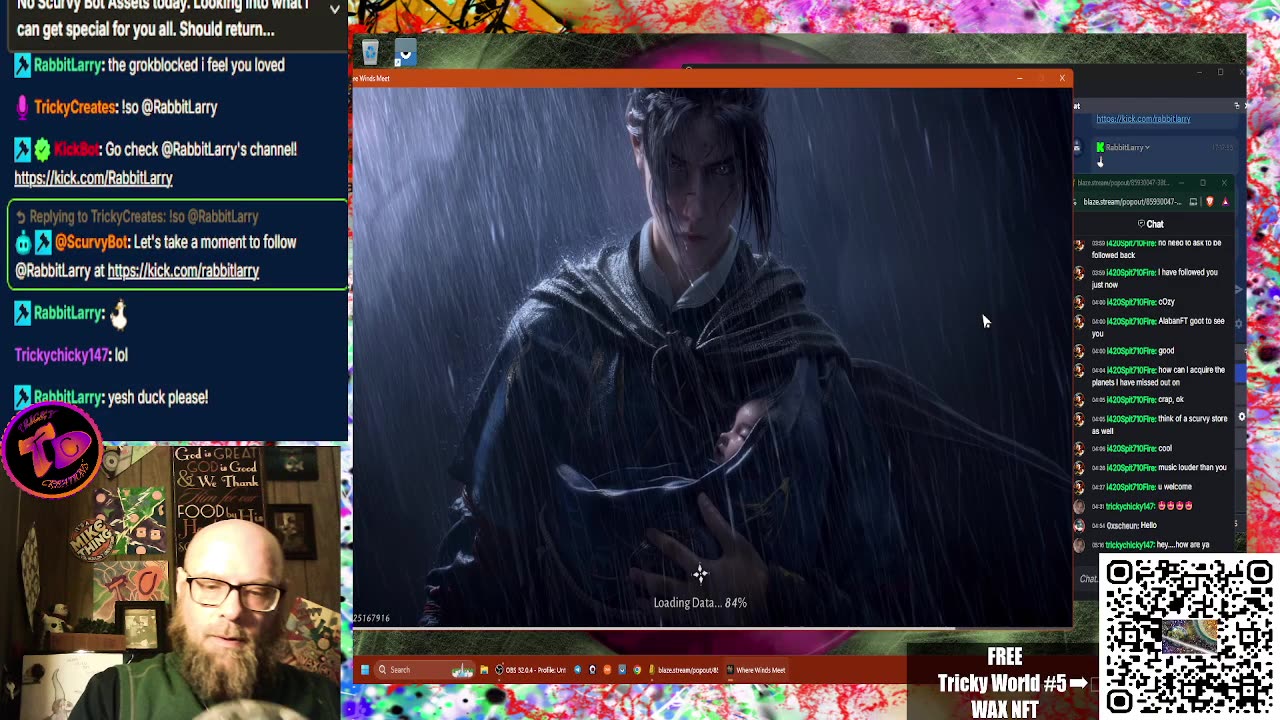Click the loading progress bar in game window

pyautogui.click(x=712, y=627)
